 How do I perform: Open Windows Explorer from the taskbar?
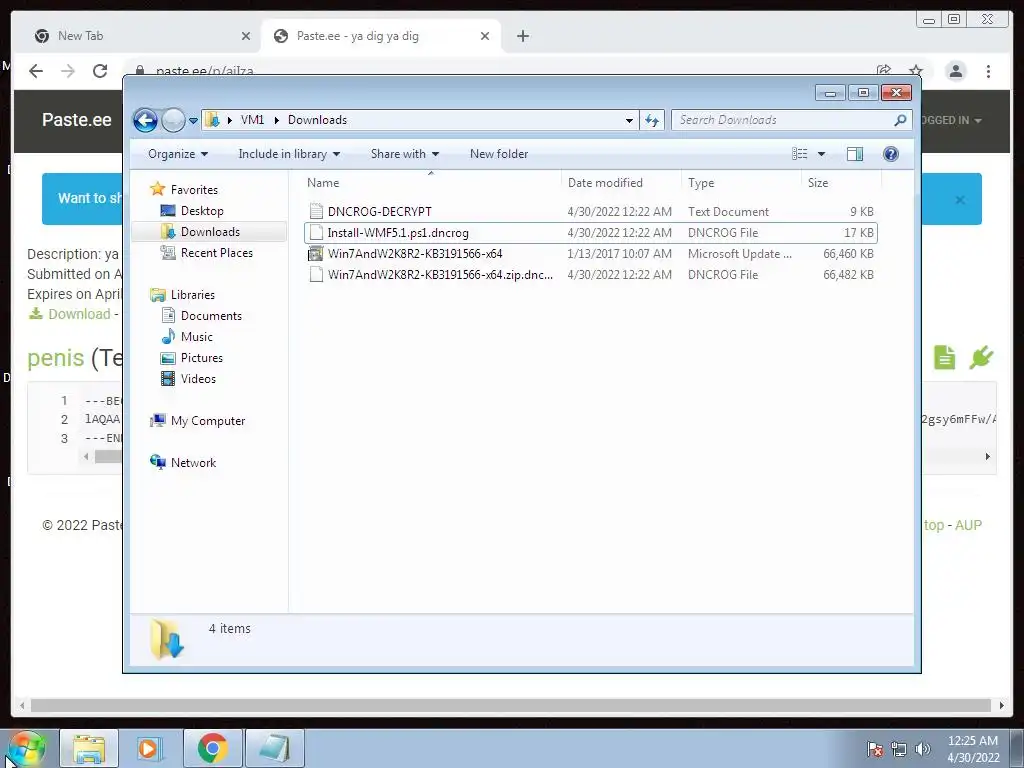click(89, 748)
